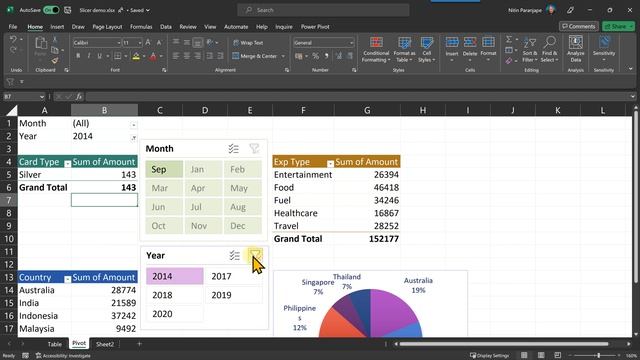Click the Percent Style icon

point(316,56)
